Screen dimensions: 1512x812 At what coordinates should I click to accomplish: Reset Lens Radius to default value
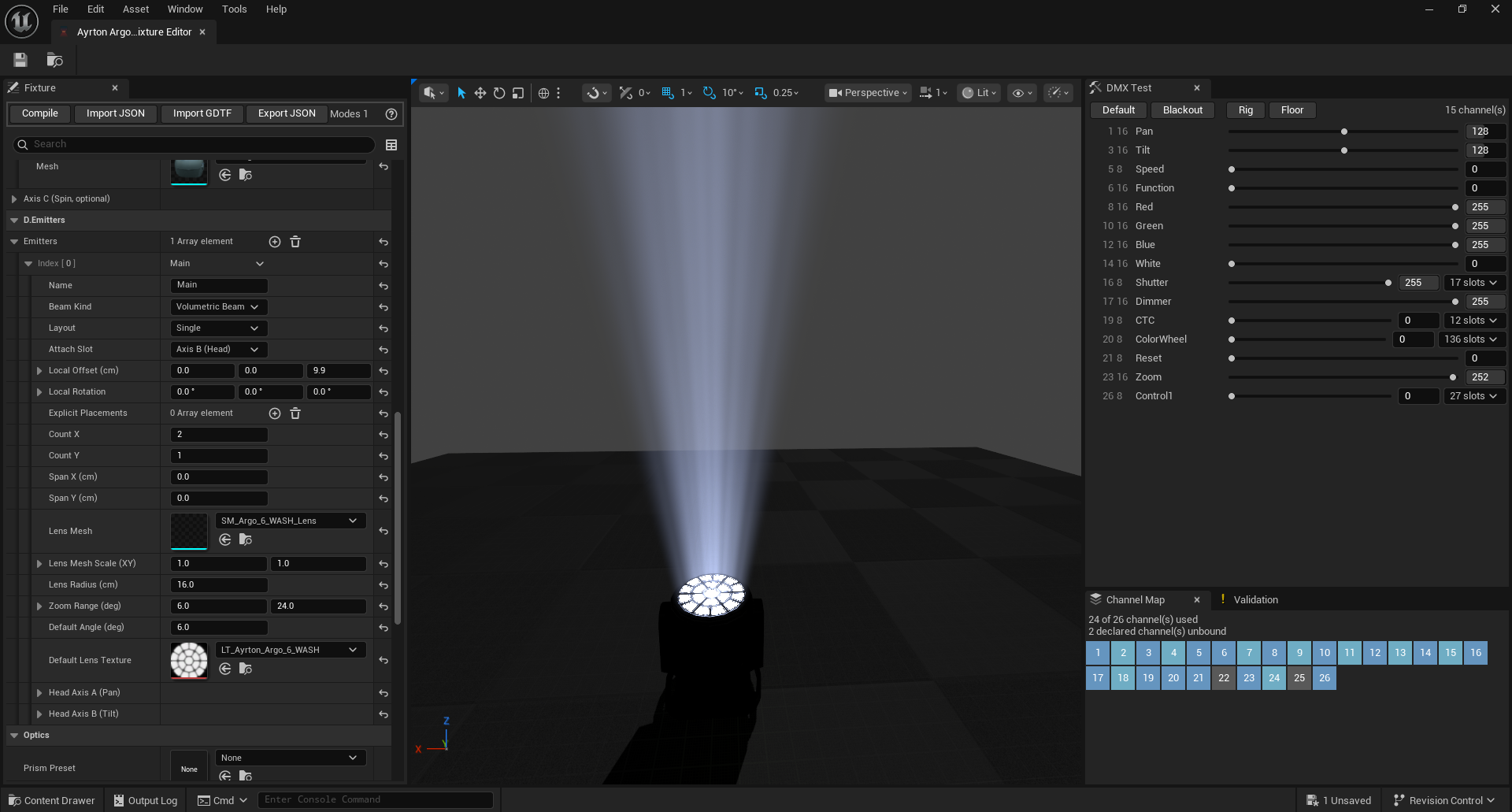coord(384,585)
